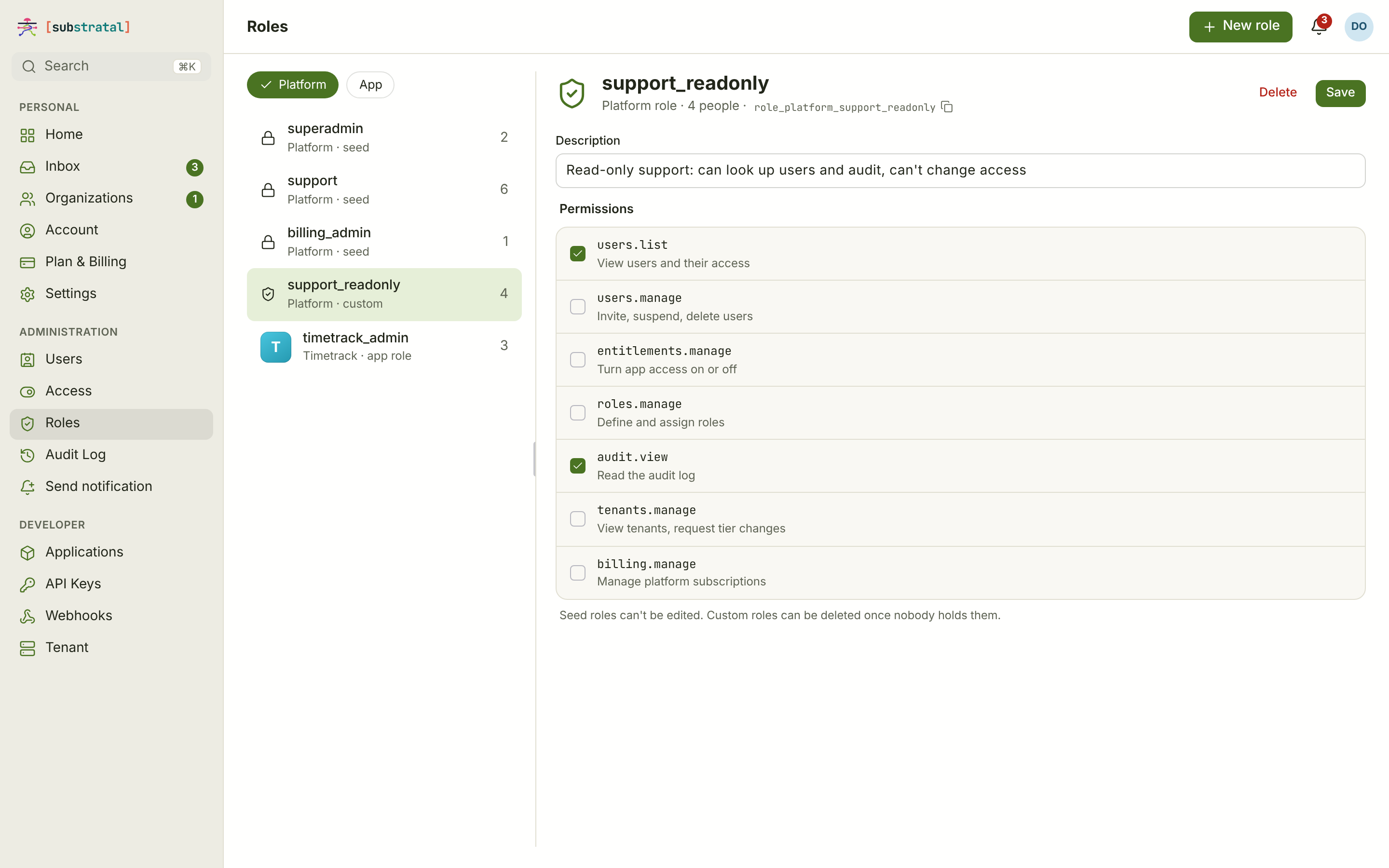Save the support_readonly role

pyautogui.click(x=1340, y=93)
